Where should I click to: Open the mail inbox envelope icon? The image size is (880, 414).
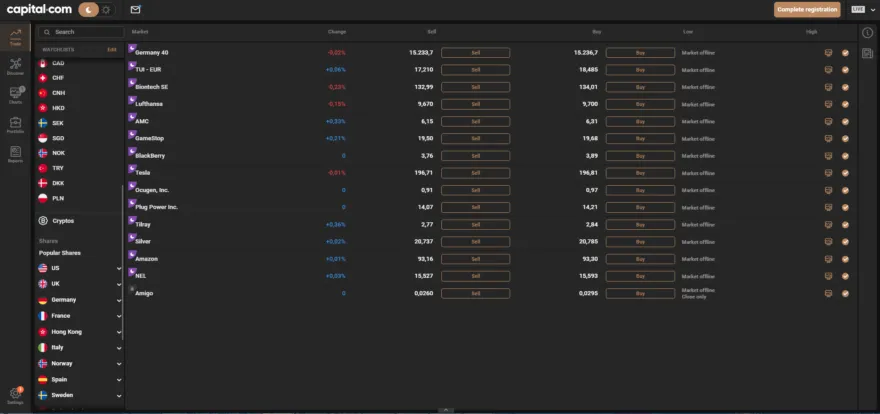coord(135,10)
